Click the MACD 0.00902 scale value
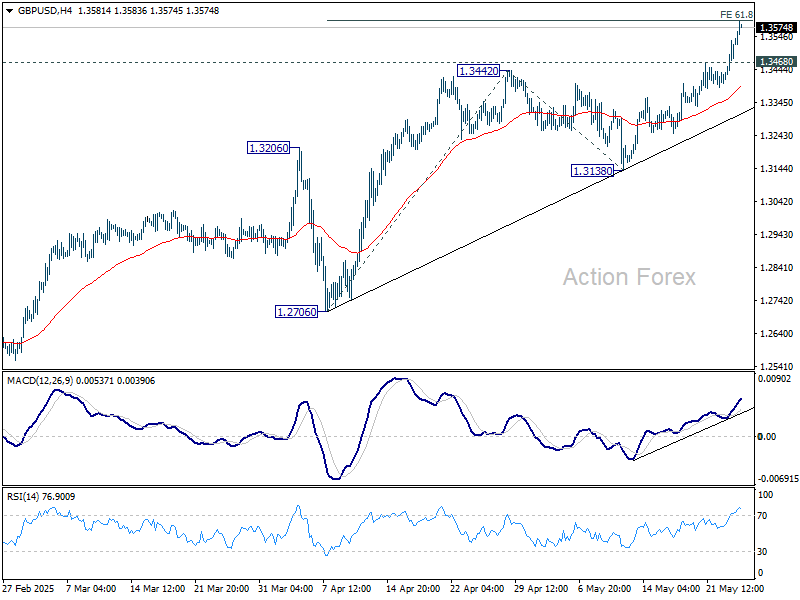The width and height of the screenshot is (800, 600). tap(774, 379)
